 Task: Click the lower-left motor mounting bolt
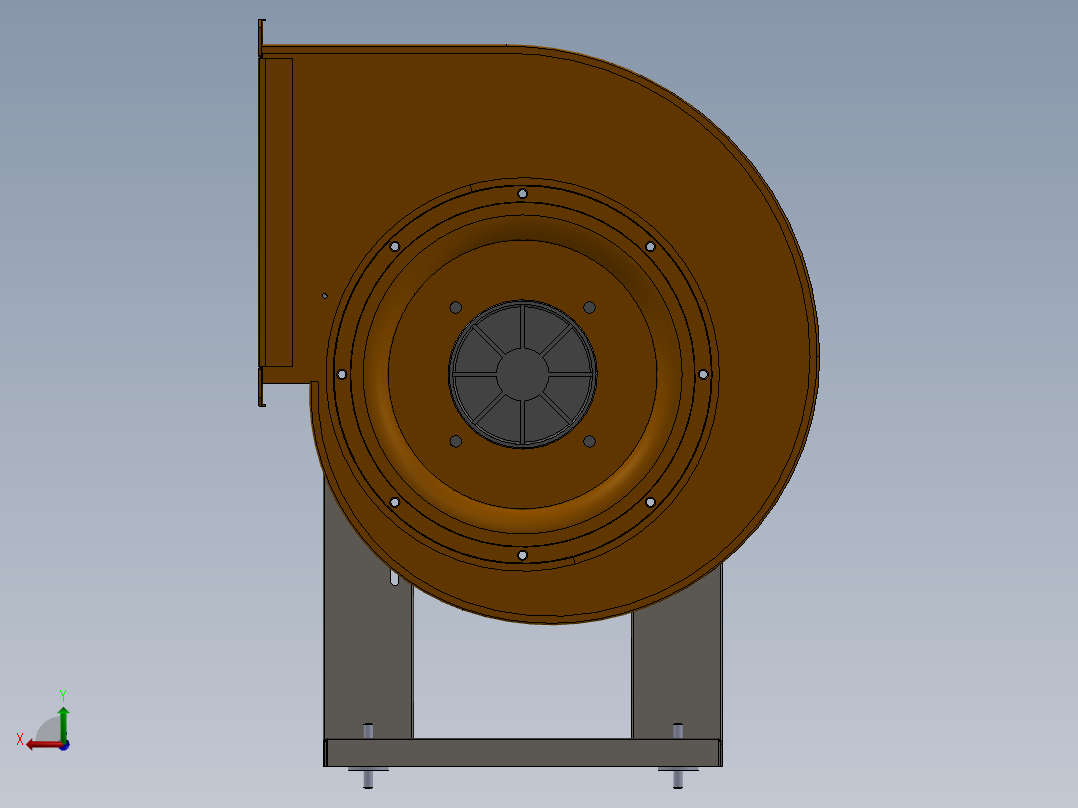pyautogui.click(x=456, y=441)
